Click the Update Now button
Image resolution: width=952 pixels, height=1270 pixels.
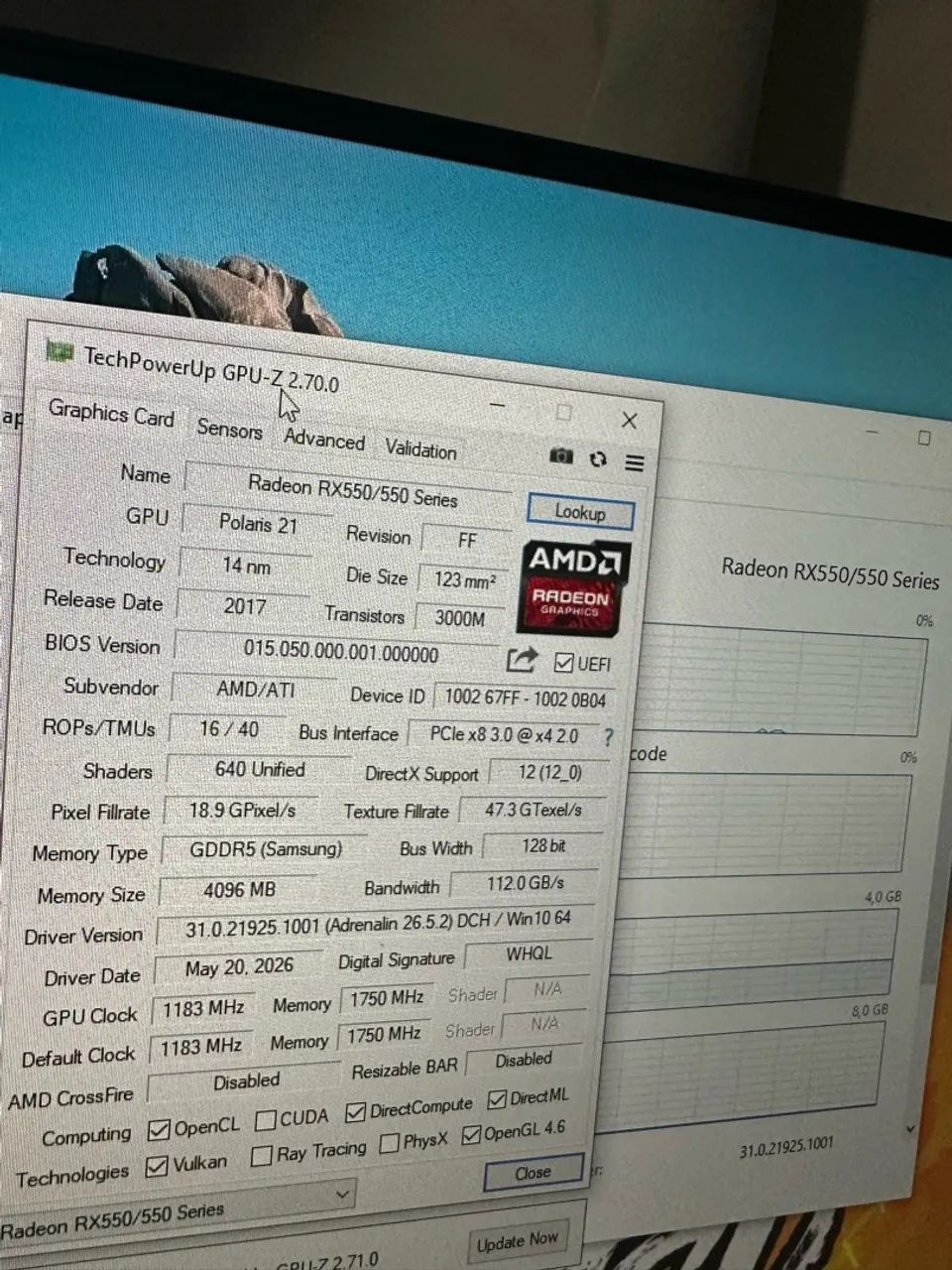(518, 1241)
